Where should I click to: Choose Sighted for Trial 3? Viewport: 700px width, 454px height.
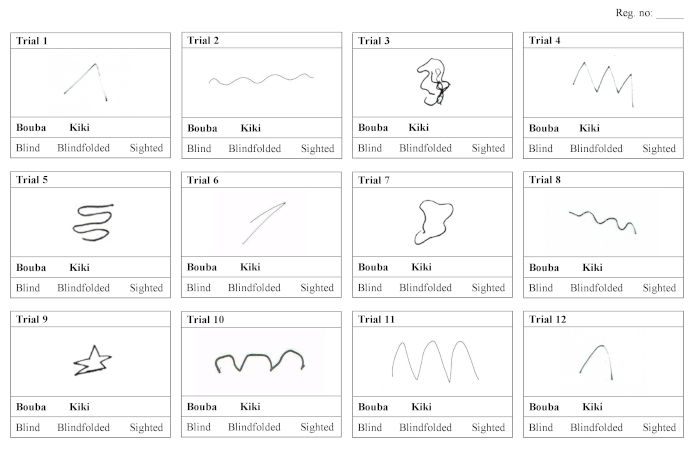tap(488, 149)
